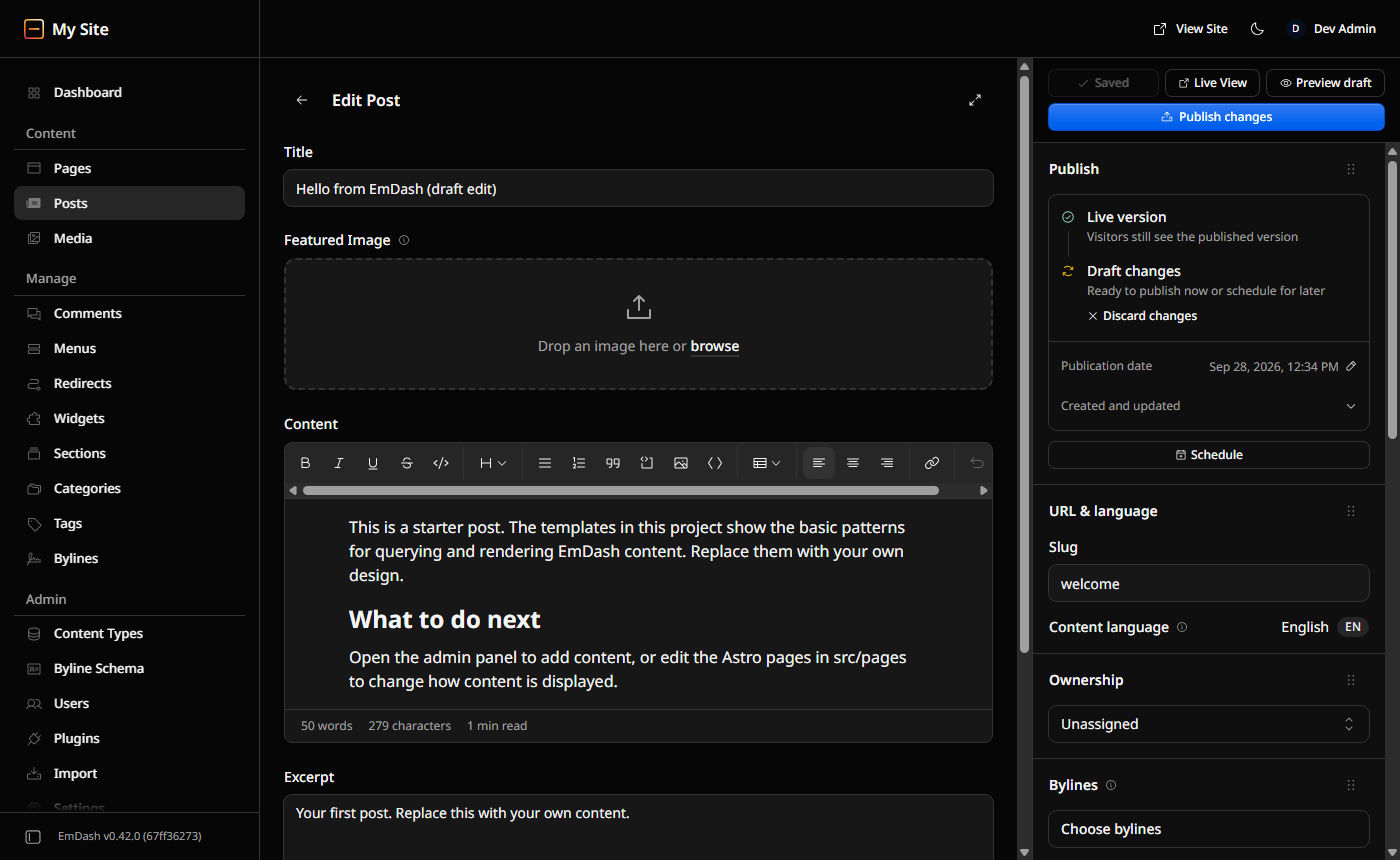This screenshot has width=1400, height=860.
Task: Add a blockquote using the quote icon
Action: (613, 463)
